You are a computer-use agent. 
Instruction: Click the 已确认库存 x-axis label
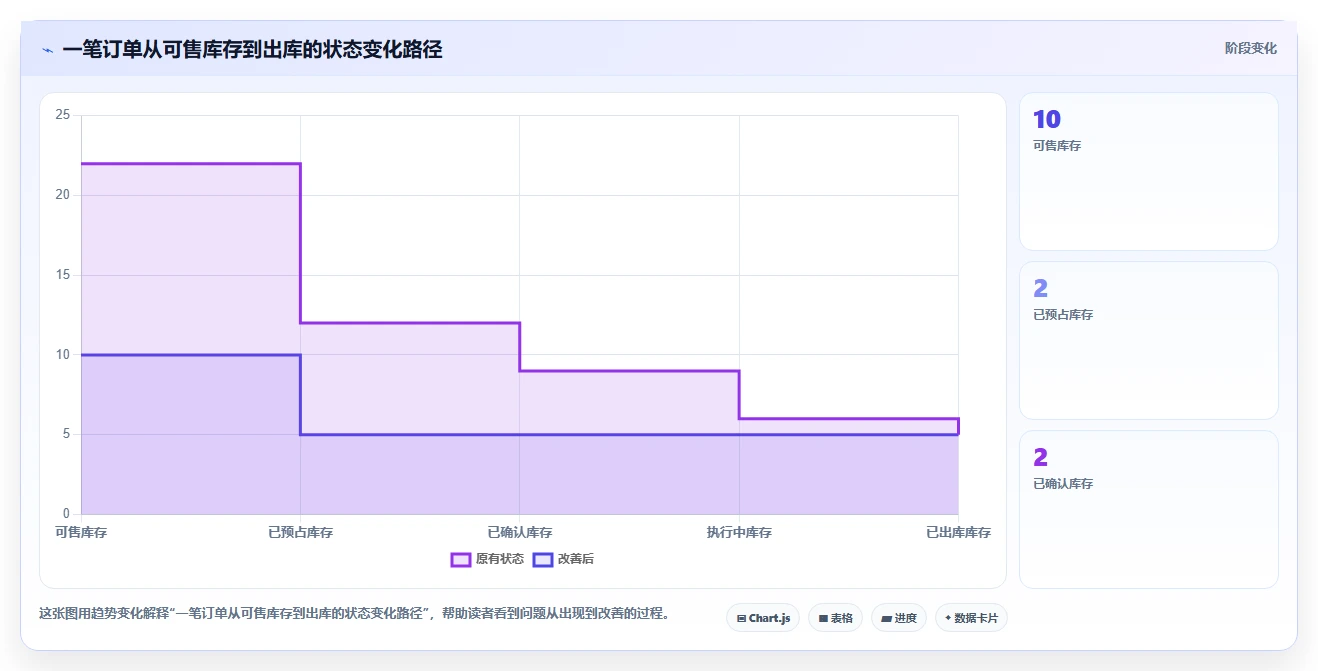(519, 532)
